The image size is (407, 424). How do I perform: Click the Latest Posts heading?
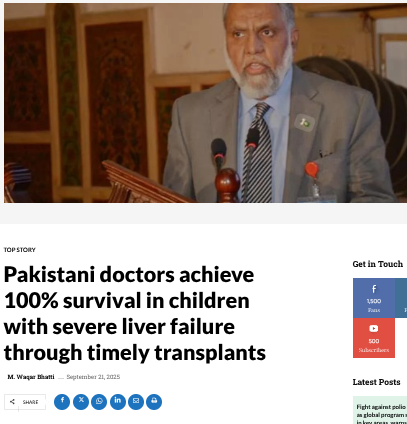(376, 382)
